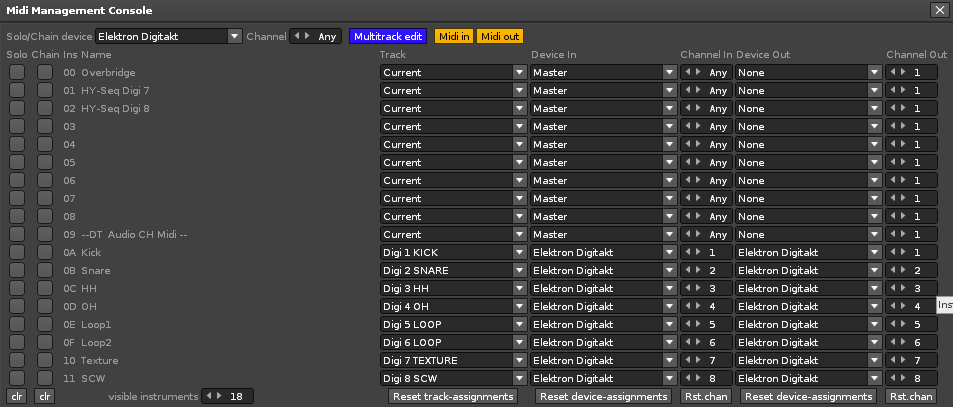Open Track dropdown showing Digi 4 OH
Image resolution: width=953 pixels, height=407 pixels.
click(453, 306)
